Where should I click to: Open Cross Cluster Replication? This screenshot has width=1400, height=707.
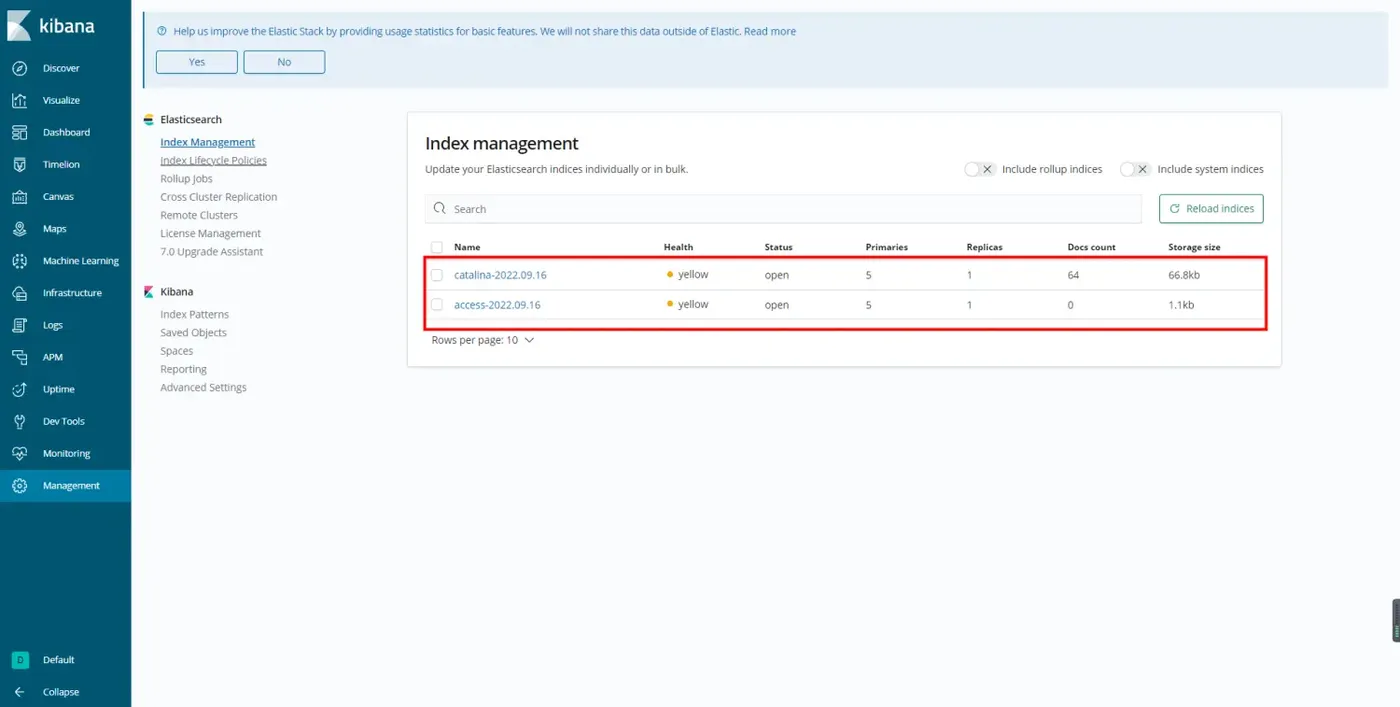click(219, 197)
